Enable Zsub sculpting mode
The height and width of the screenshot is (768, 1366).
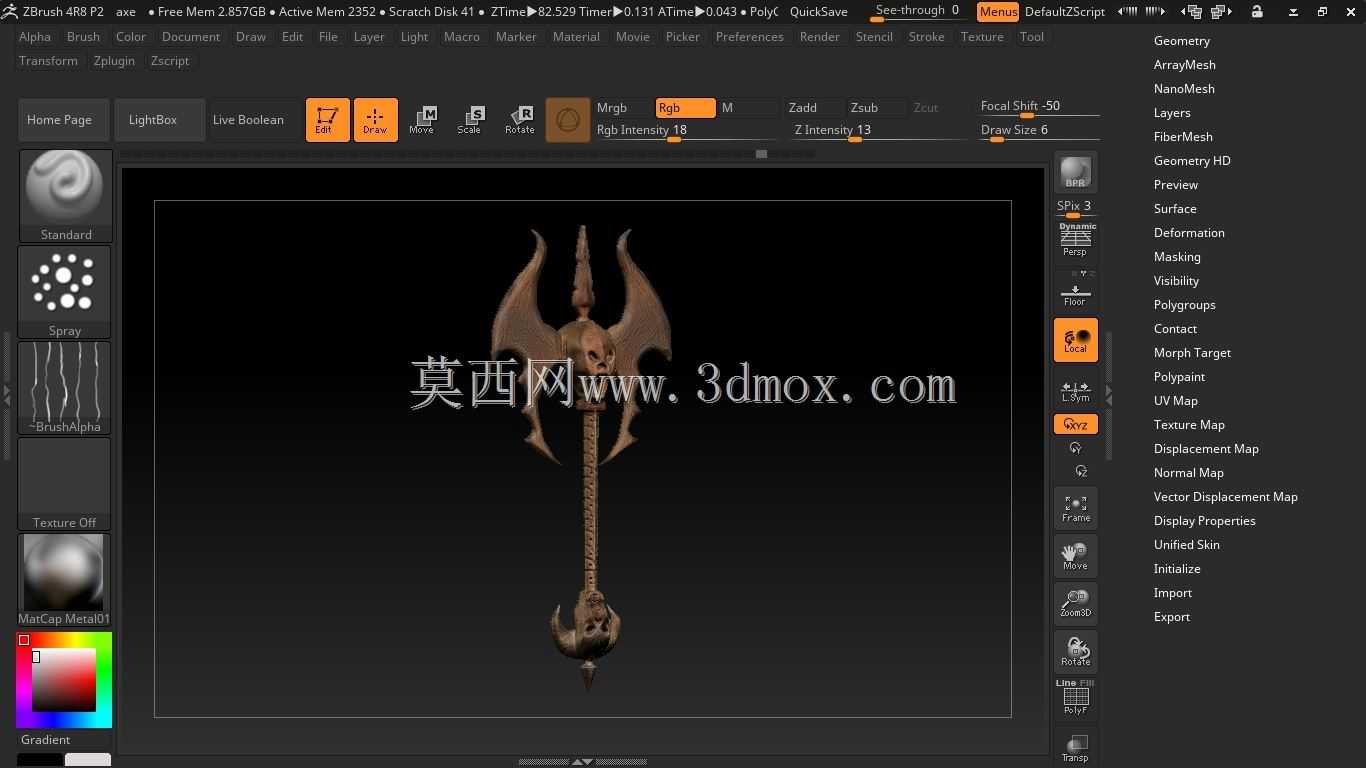[x=876, y=108]
